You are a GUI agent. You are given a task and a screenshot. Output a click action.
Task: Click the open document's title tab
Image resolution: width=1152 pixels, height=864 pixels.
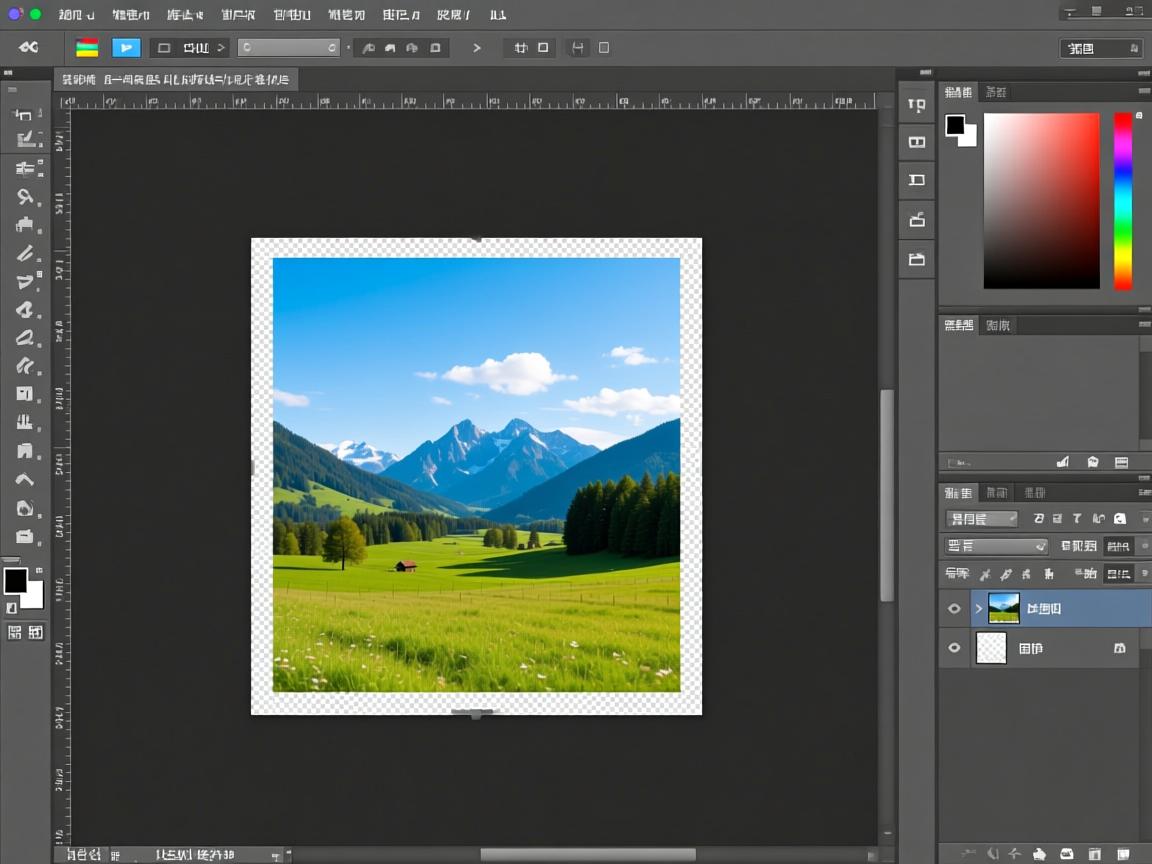coord(175,79)
